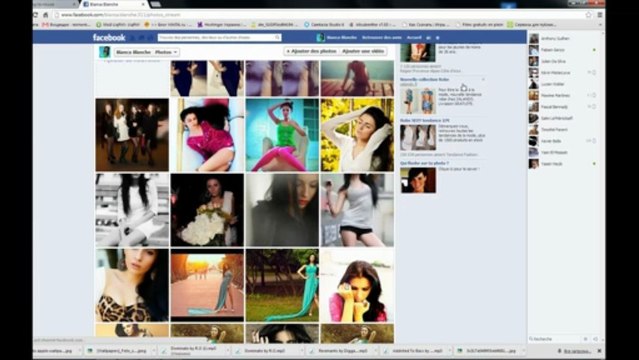
Task: Open the Camtasia Studio bookmark
Action: point(324,25)
